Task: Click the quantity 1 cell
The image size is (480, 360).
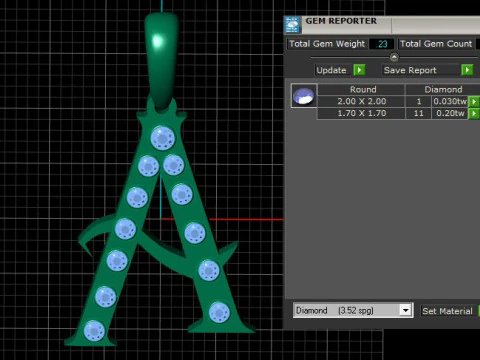Action: [x=419, y=101]
